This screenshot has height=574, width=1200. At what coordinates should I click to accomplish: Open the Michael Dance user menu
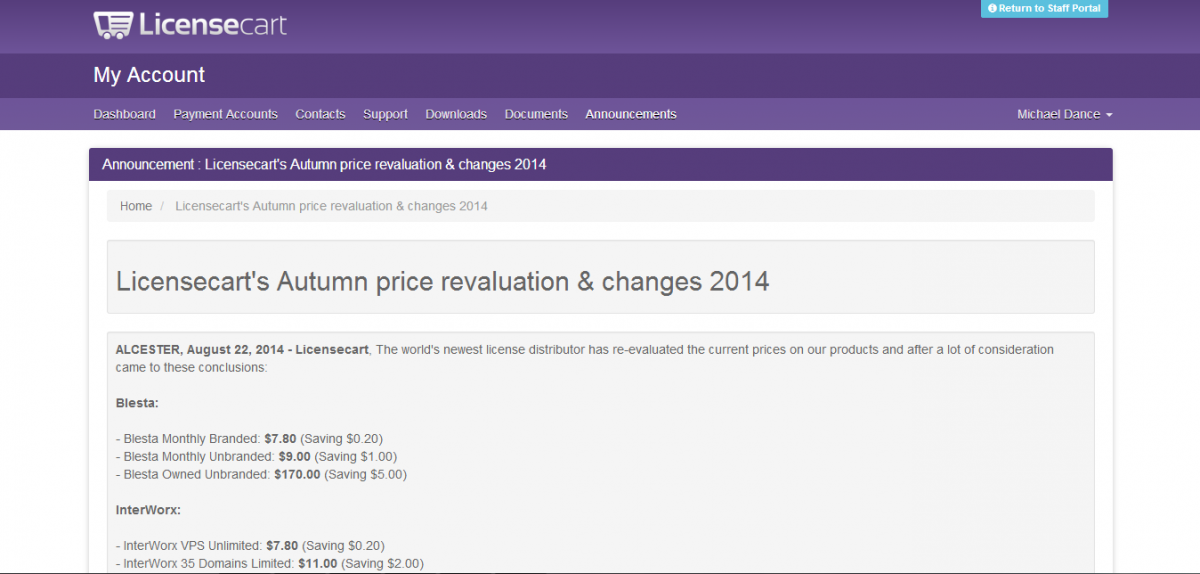click(1065, 114)
